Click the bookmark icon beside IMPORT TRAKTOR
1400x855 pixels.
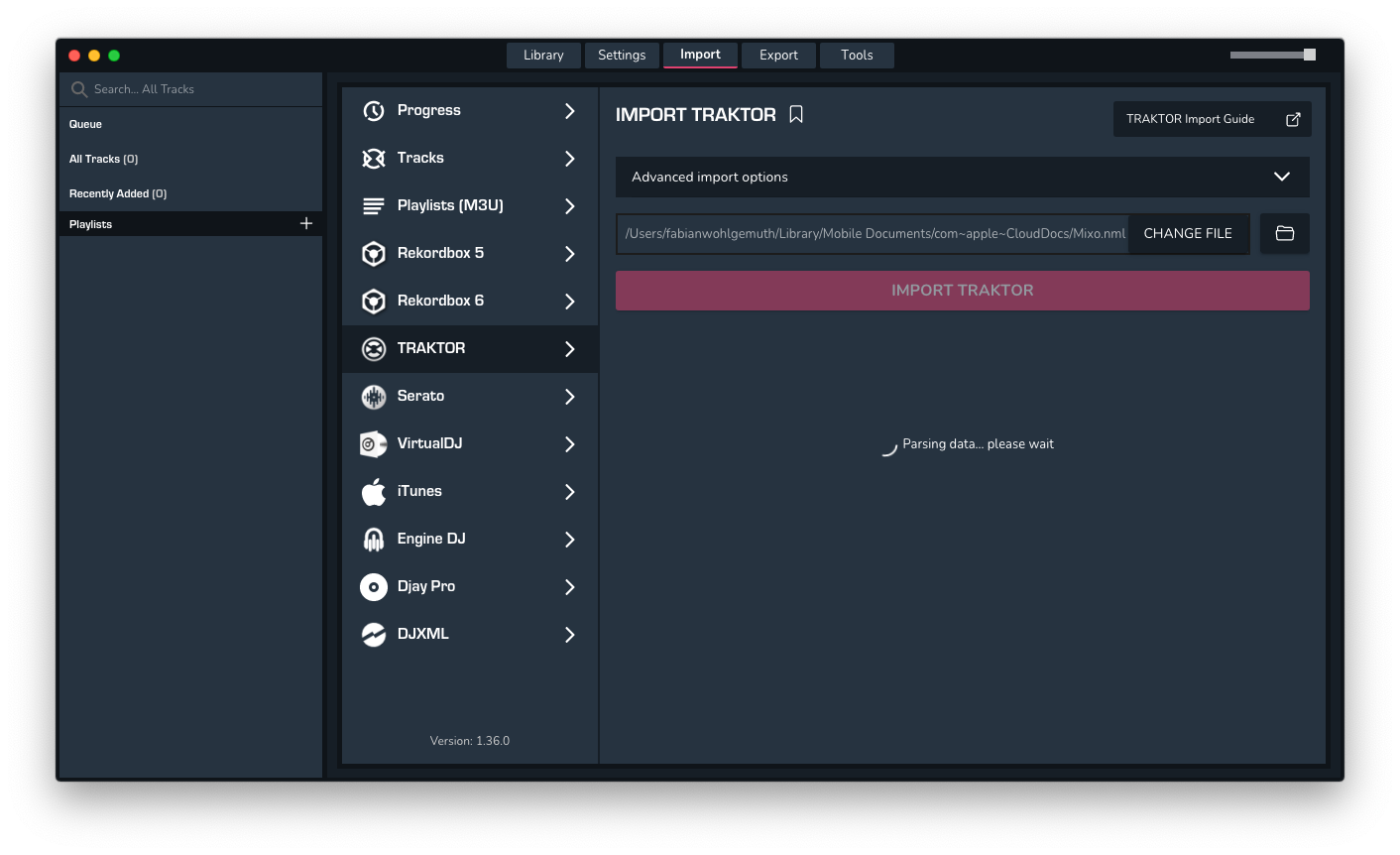click(796, 115)
